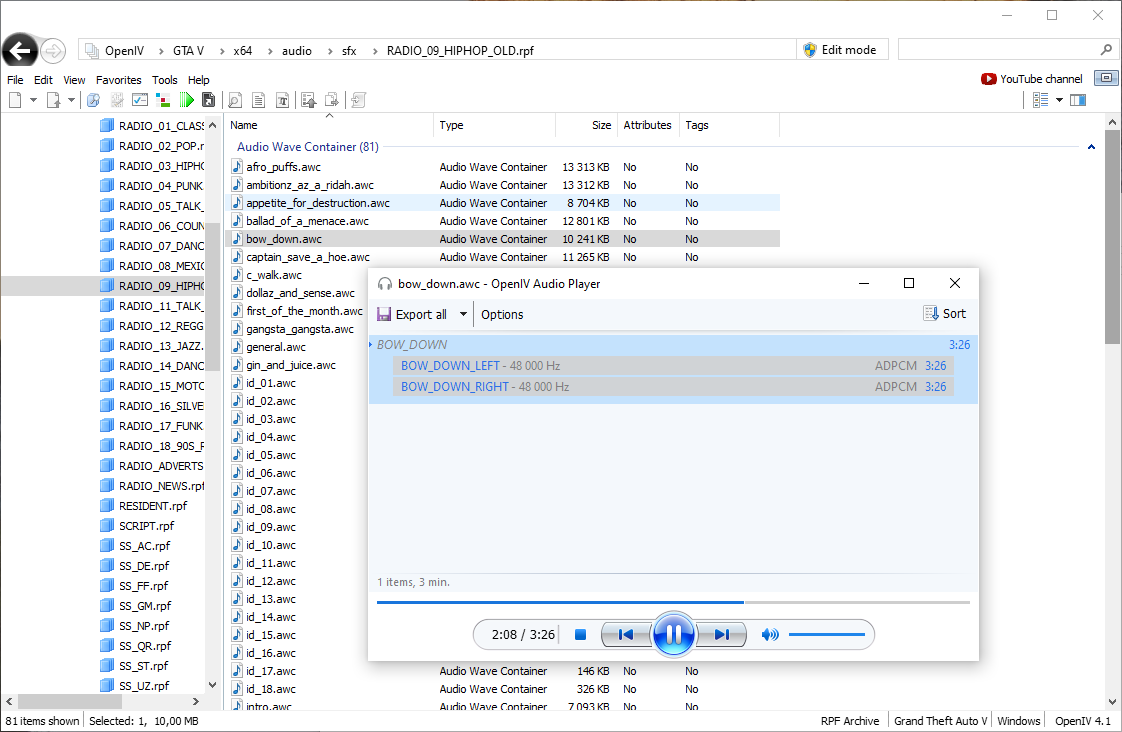Screen dimensions: 1122x732
Task: Click the text lines document toolbar icon
Action: (258, 100)
